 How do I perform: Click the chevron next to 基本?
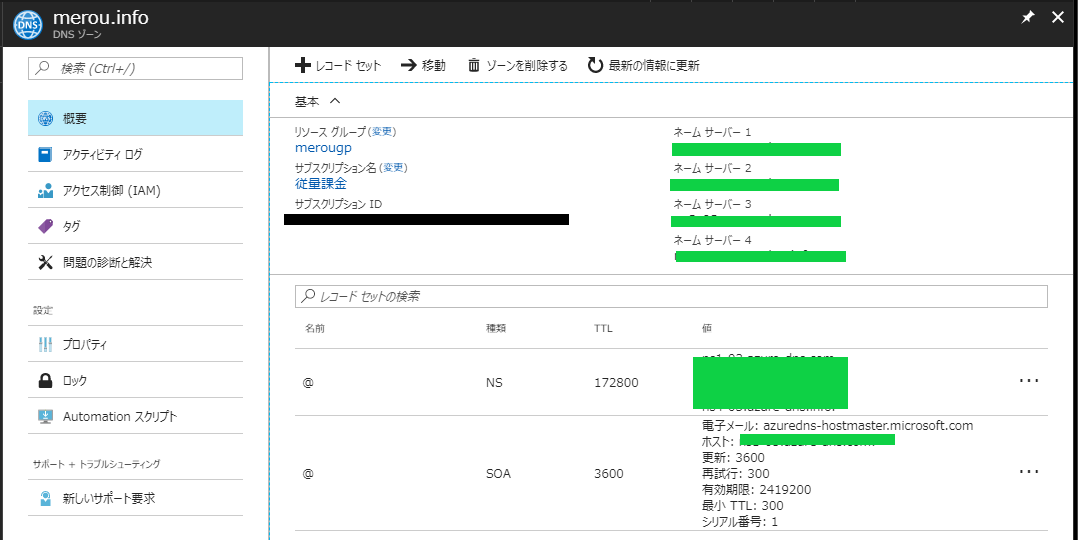coord(335,100)
